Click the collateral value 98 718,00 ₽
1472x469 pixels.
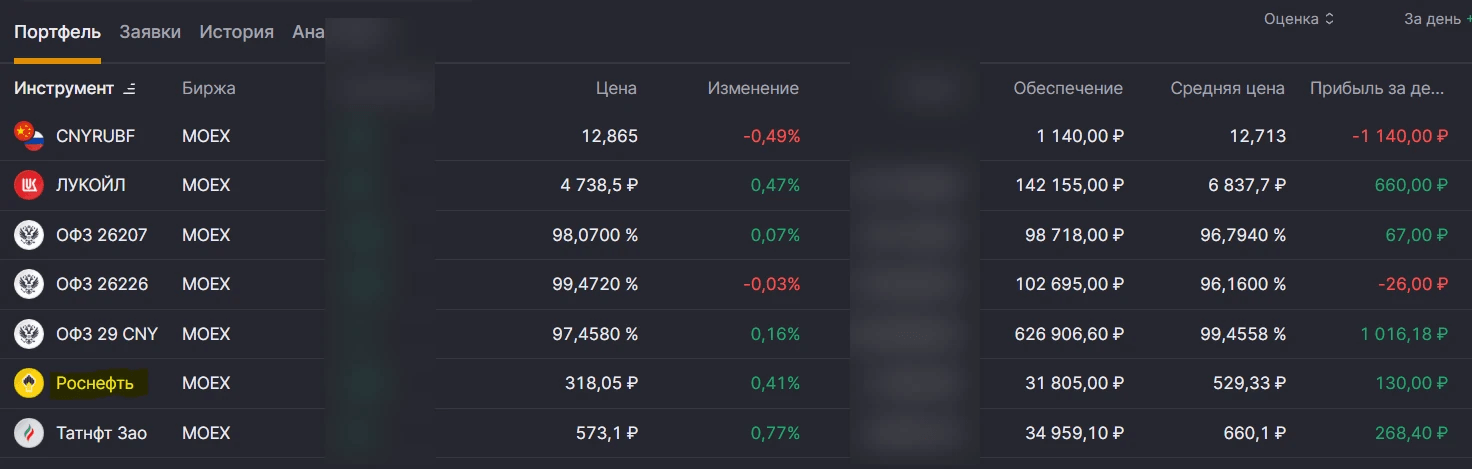click(x=1074, y=235)
